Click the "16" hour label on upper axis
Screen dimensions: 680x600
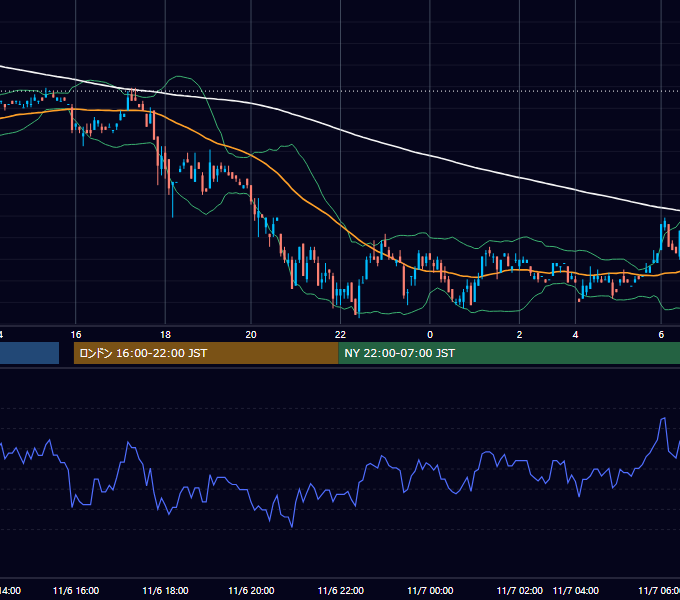[x=76, y=335]
